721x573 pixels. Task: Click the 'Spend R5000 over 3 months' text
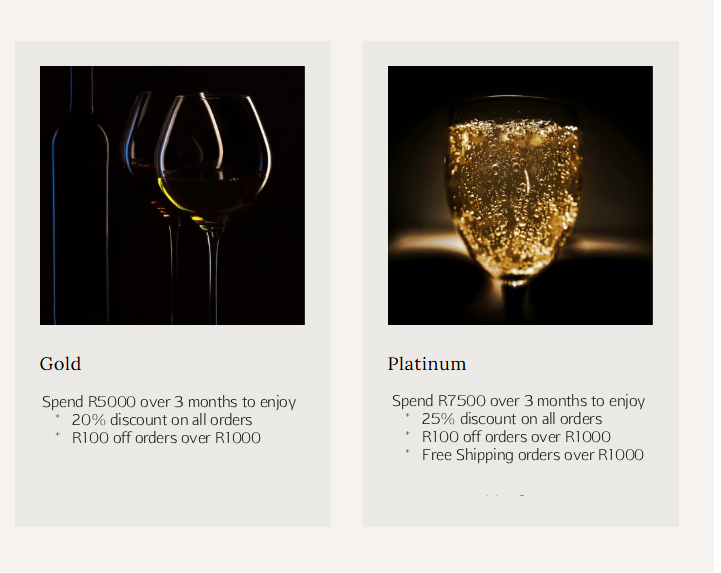[169, 402]
